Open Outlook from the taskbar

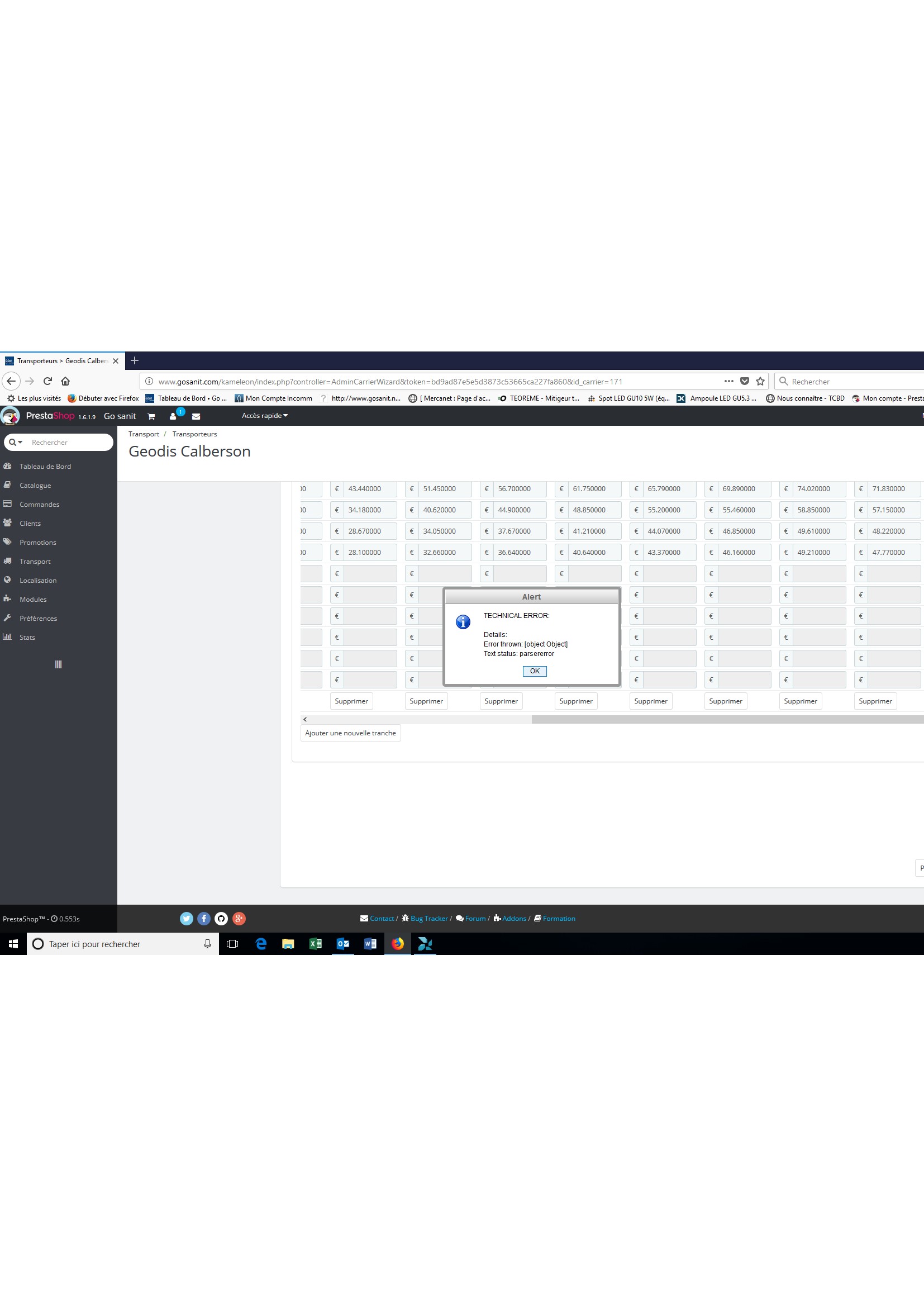(x=343, y=944)
